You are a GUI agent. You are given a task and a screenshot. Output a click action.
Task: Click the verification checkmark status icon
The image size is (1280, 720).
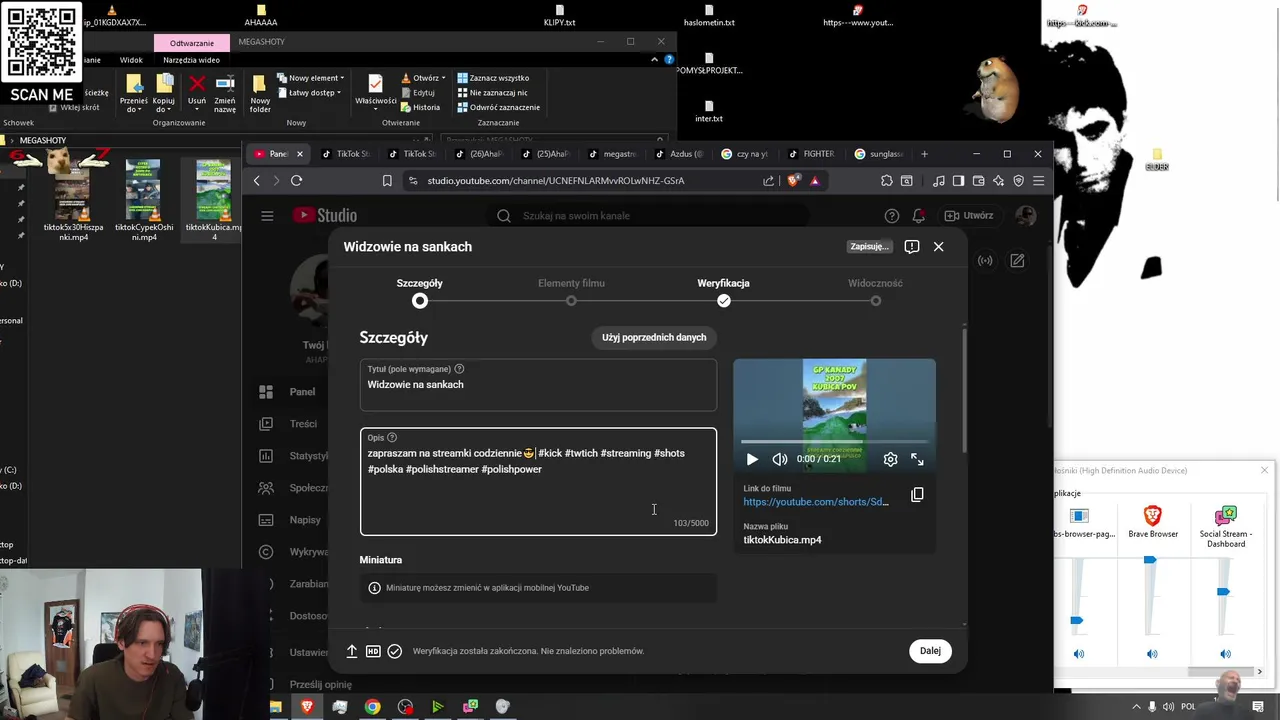395,651
